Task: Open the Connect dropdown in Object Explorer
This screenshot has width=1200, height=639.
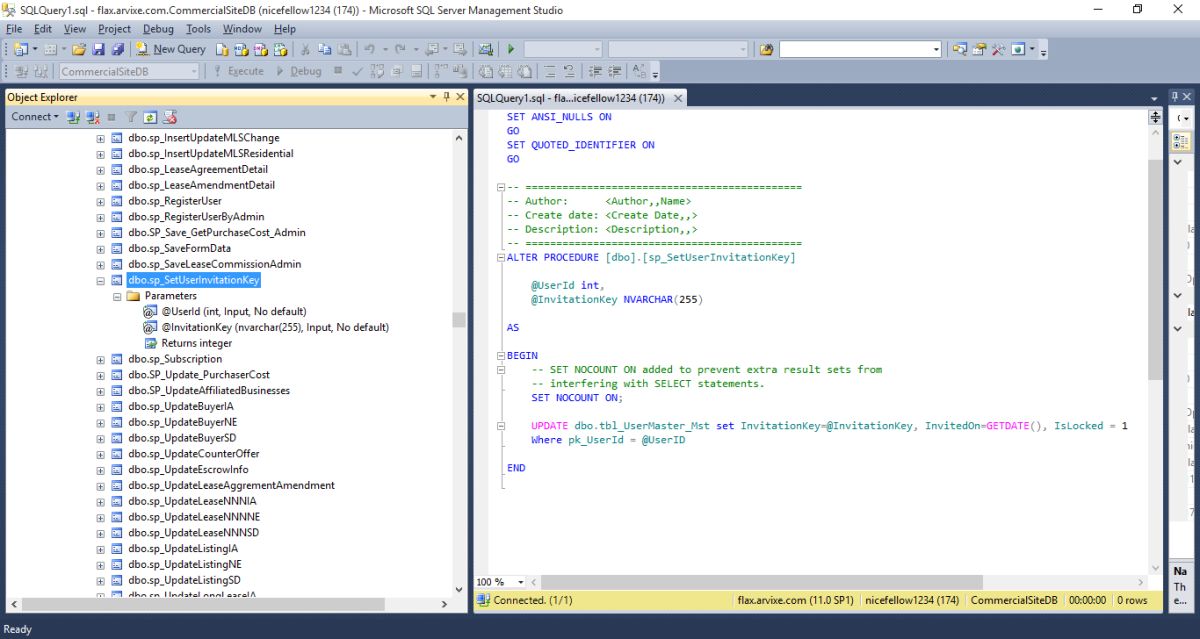Action: point(34,117)
